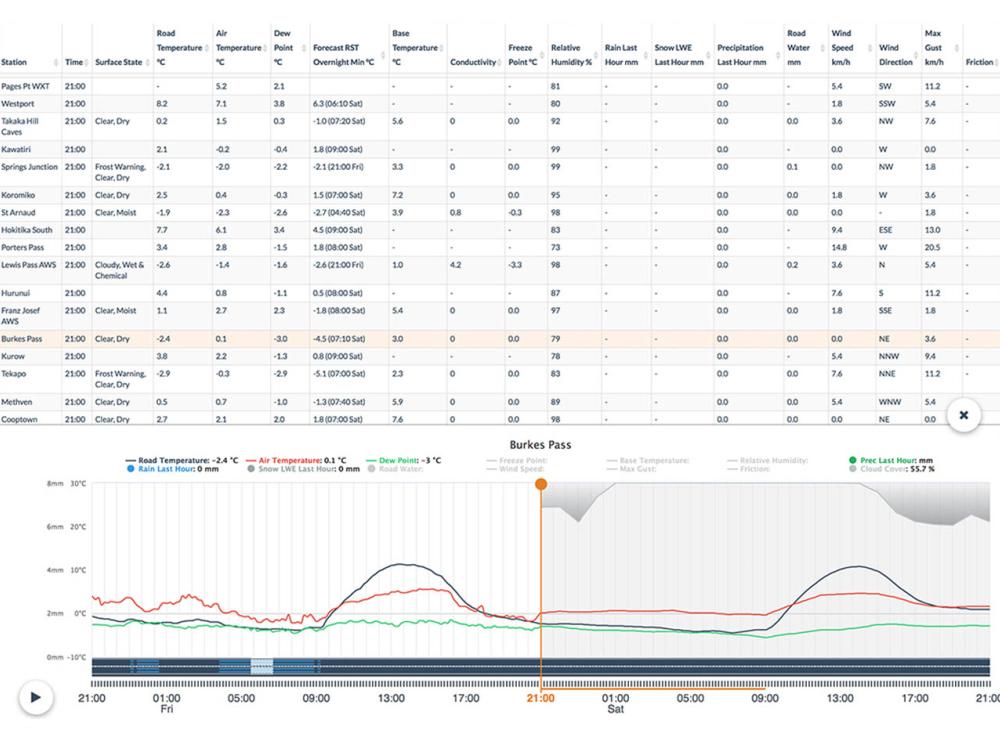Show the Freeze Point series in legend
The image size is (1000, 752).
520,460
